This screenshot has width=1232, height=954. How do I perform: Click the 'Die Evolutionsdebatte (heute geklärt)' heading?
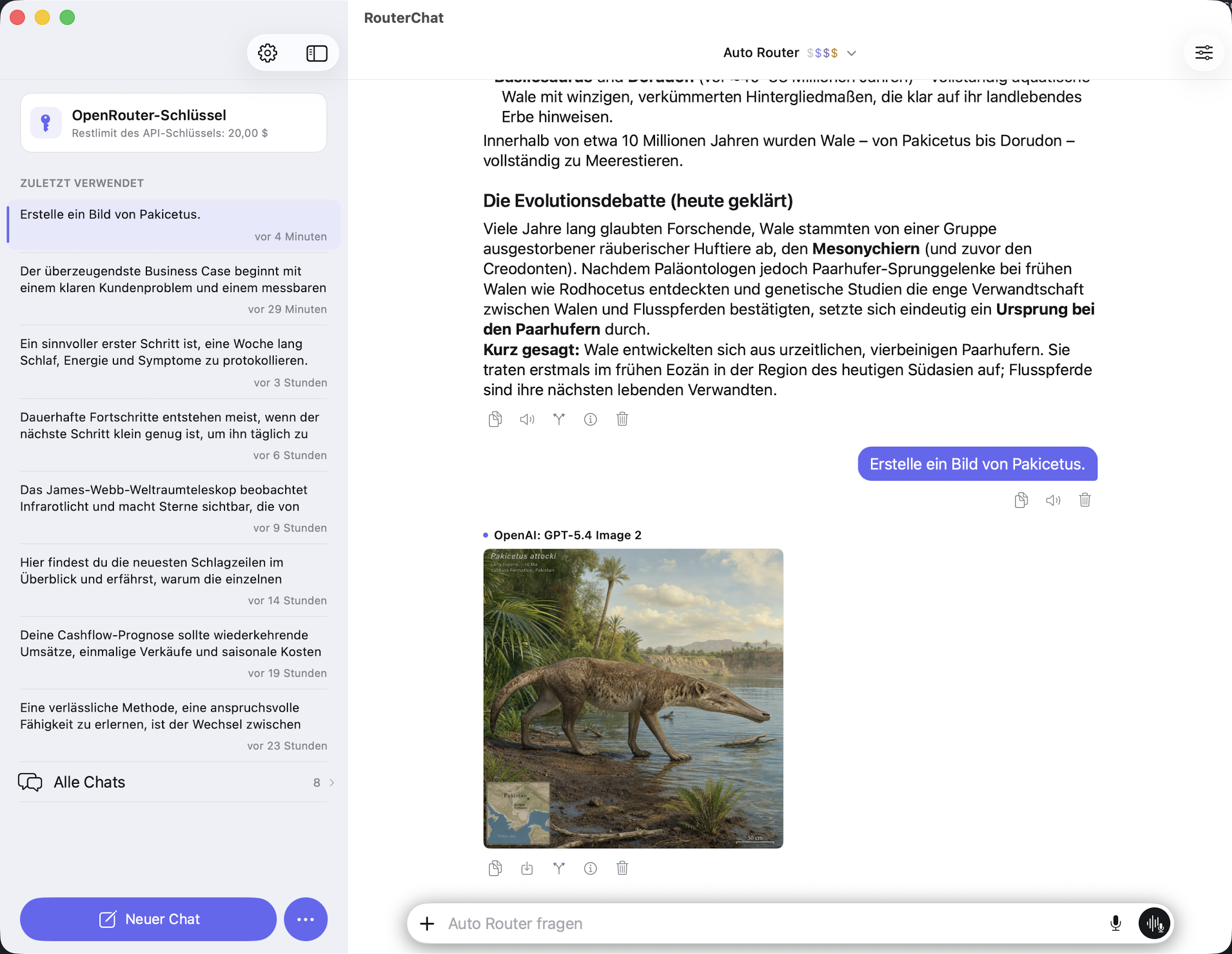638,201
